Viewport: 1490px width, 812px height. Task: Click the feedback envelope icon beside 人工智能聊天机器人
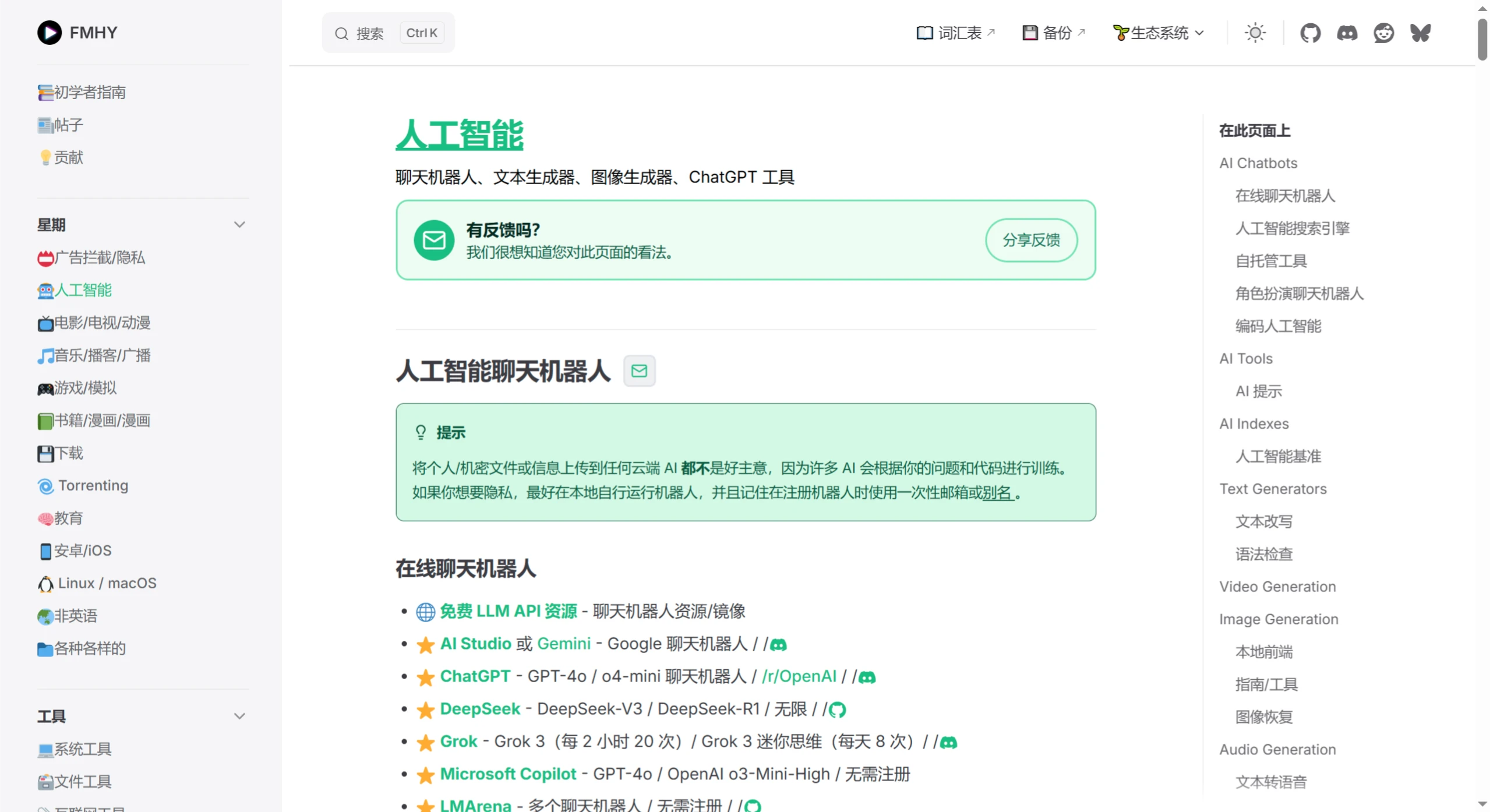[x=639, y=371]
